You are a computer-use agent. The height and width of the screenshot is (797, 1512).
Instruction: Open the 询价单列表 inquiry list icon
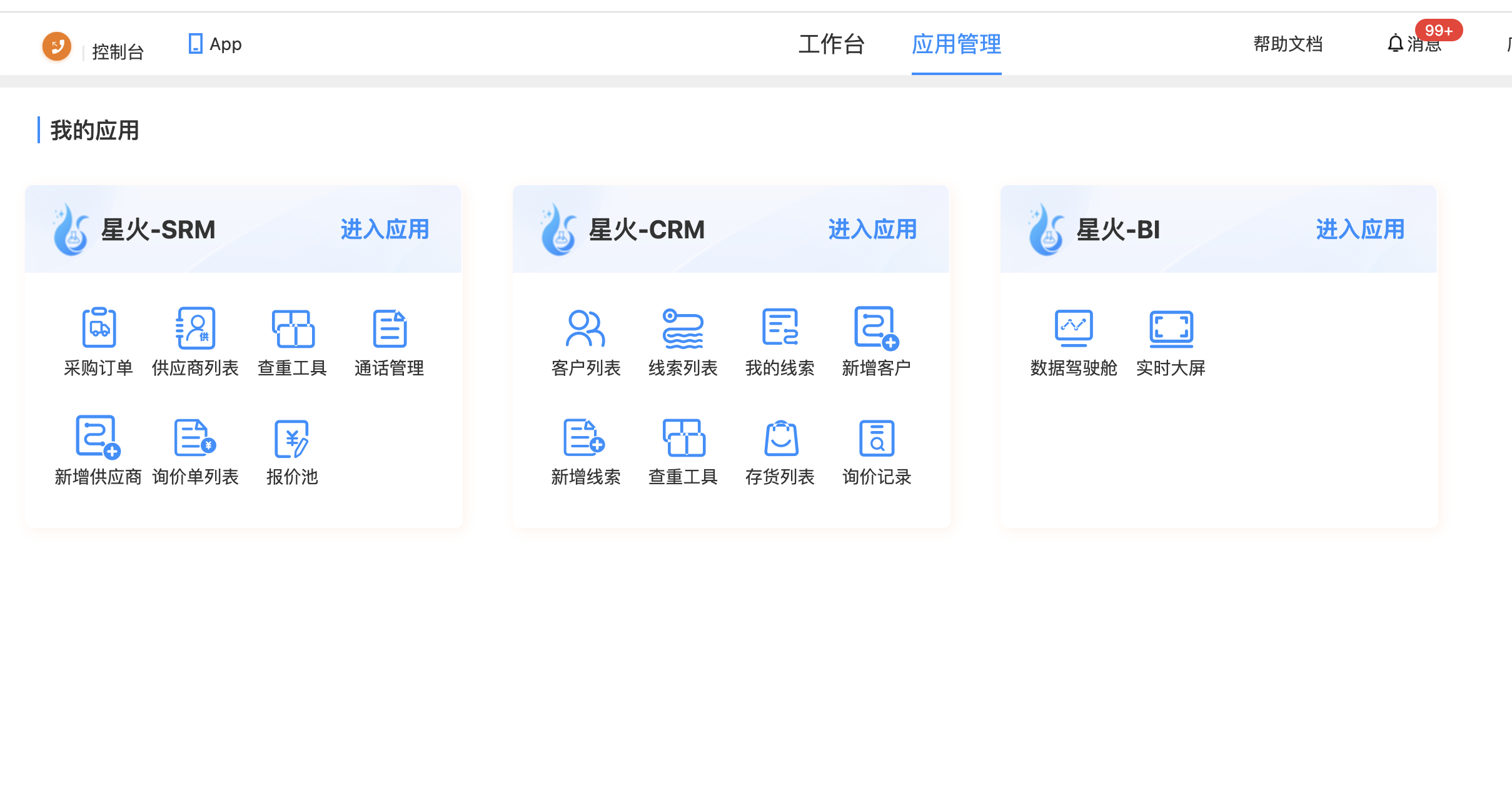click(x=195, y=437)
